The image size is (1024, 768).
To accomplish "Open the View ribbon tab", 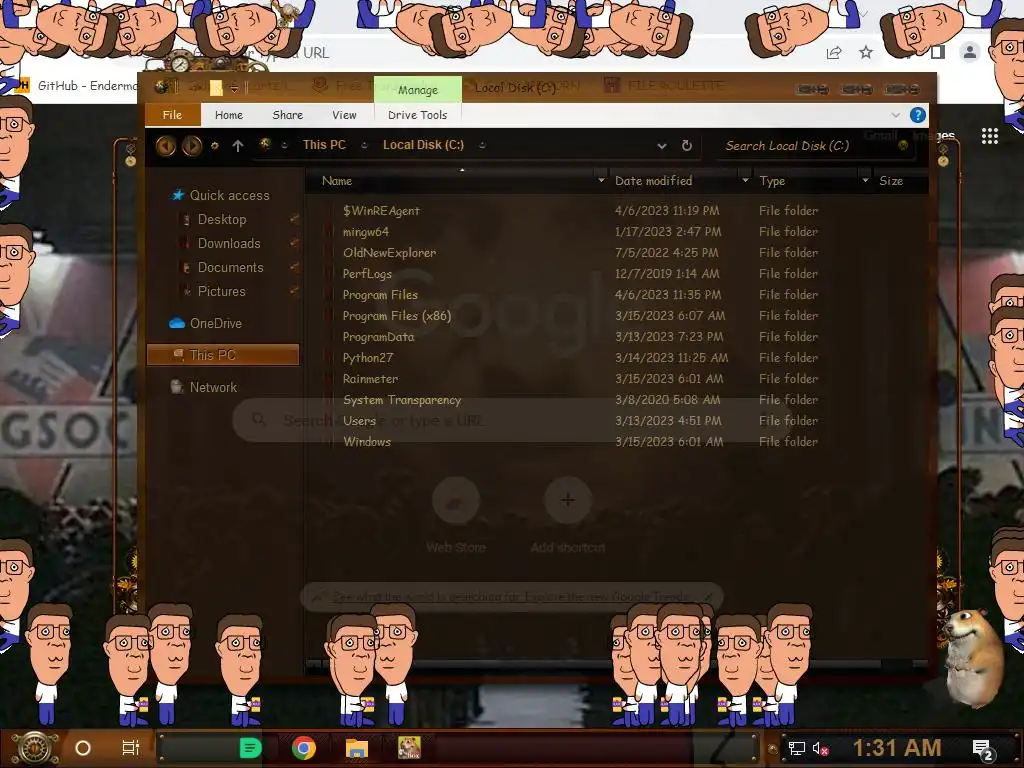I will 344,115.
